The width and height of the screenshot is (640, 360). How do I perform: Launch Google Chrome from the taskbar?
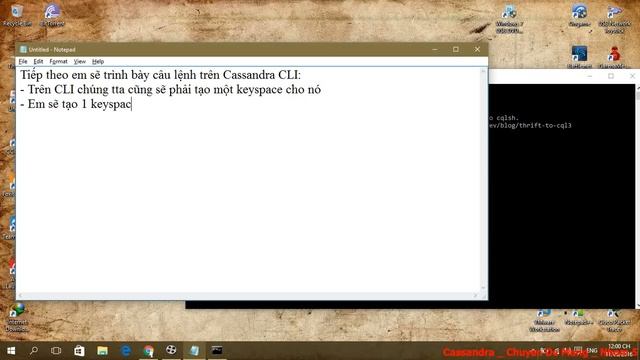tap(148, 351)
